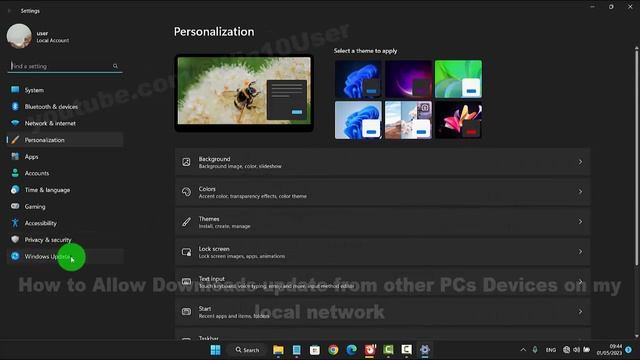
Task: Go back using the Settings back arrow
Action: pyautogui.click(x=9, y=11)
